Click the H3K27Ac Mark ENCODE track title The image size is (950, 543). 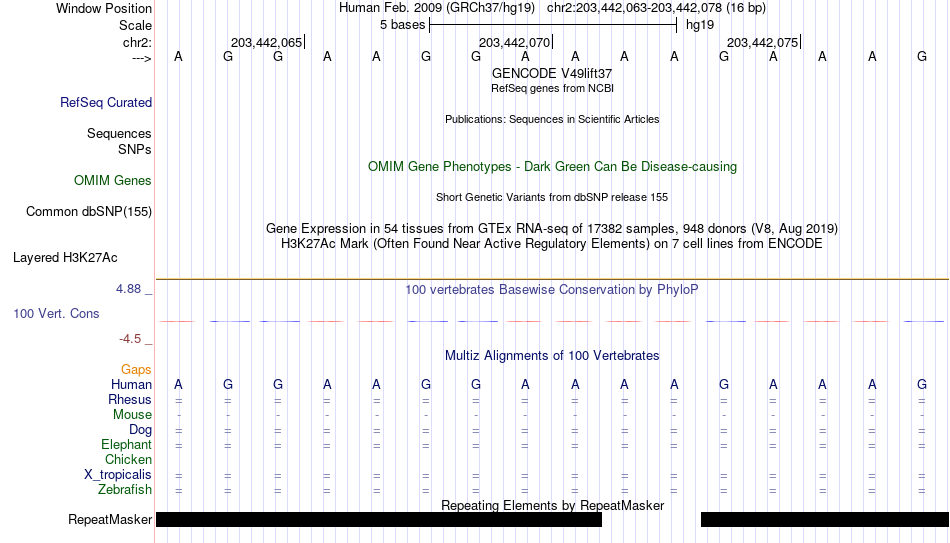click(552, 244)
